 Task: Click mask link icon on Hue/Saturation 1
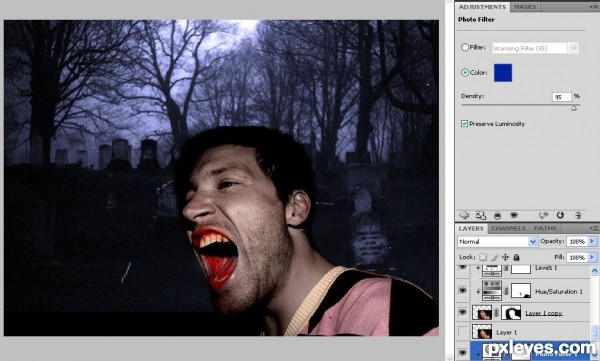point(506,291)
